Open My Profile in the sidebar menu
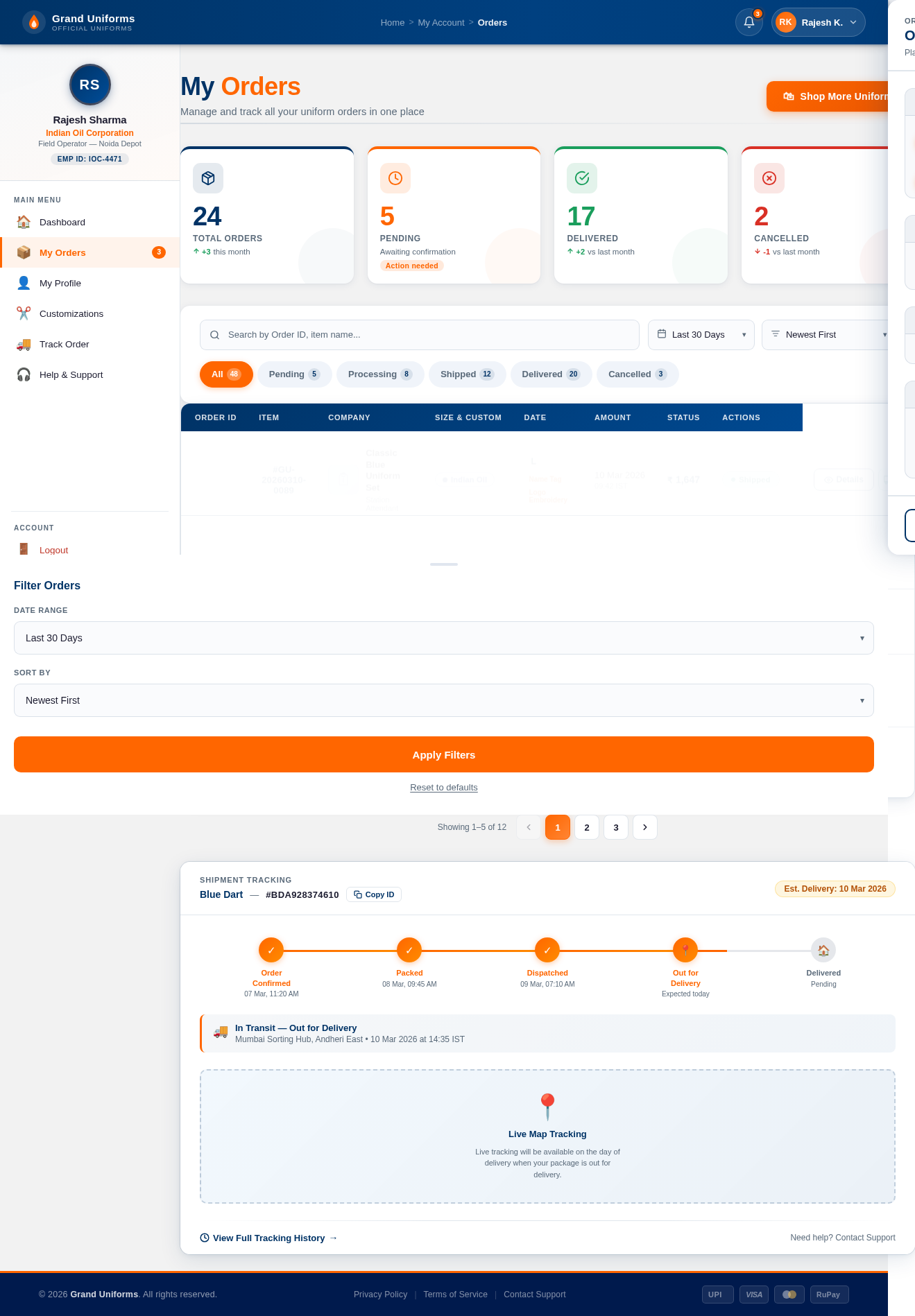 60,283
